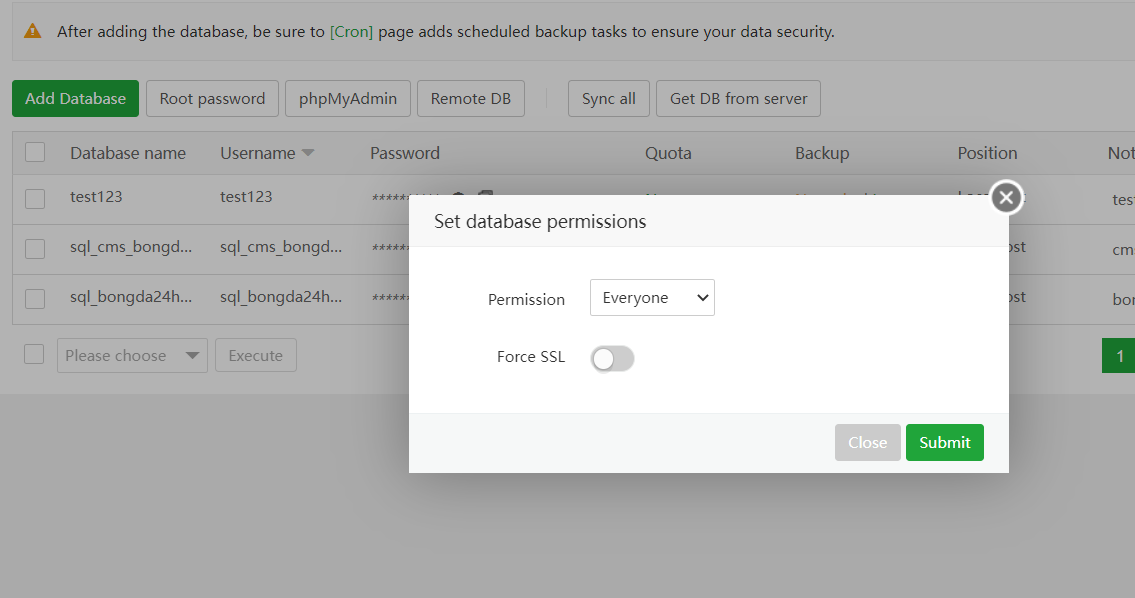Open the Please choose batch action dropdown
Viewport: 1135px width, 598px height.
tap(131, 355)
